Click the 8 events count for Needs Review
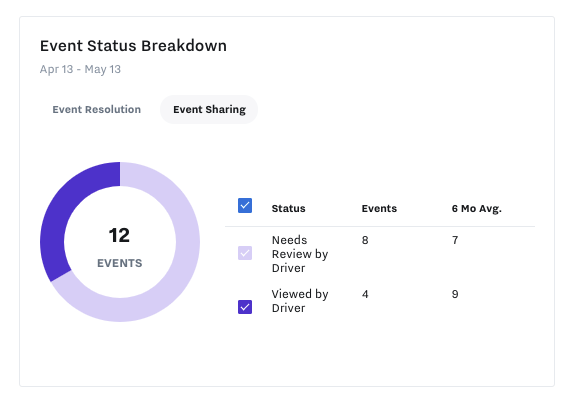 click(365, 240)
